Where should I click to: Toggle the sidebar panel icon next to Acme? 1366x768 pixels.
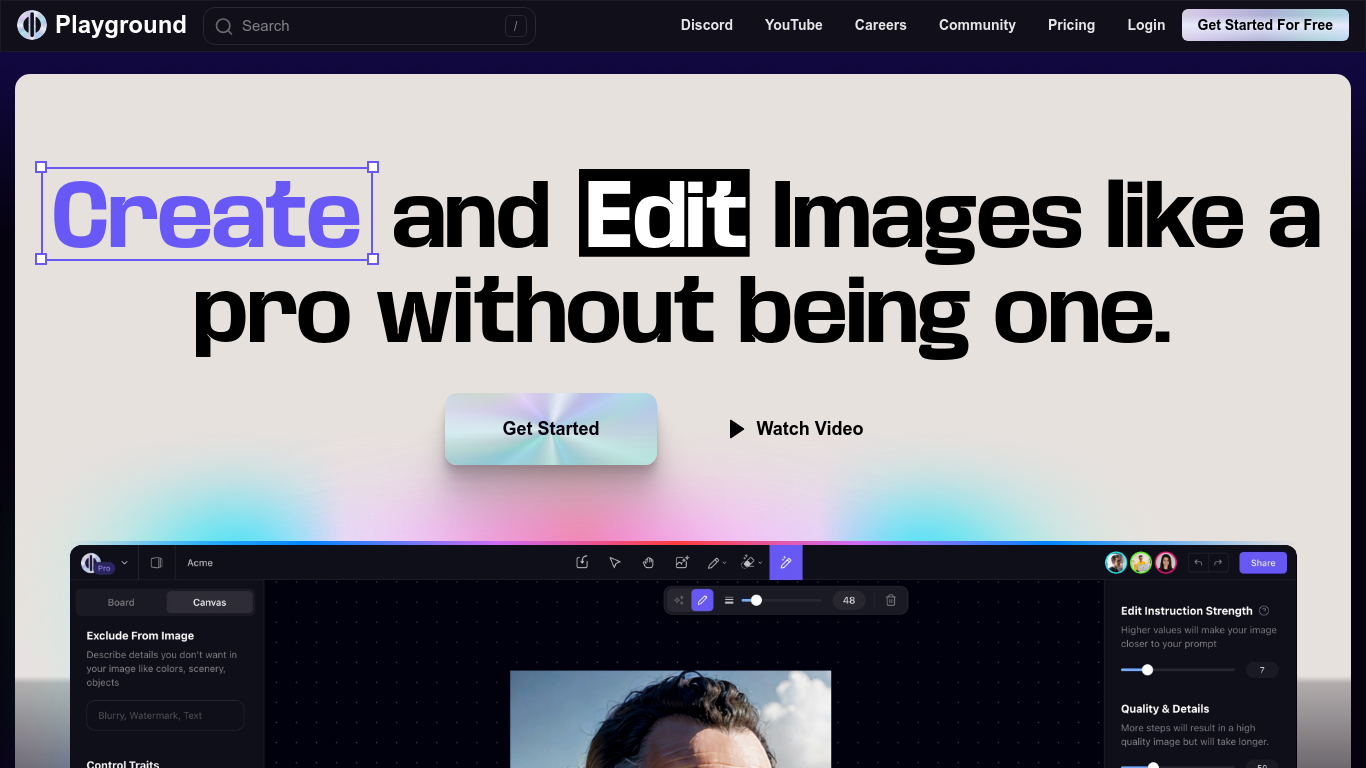coord(156,563)
